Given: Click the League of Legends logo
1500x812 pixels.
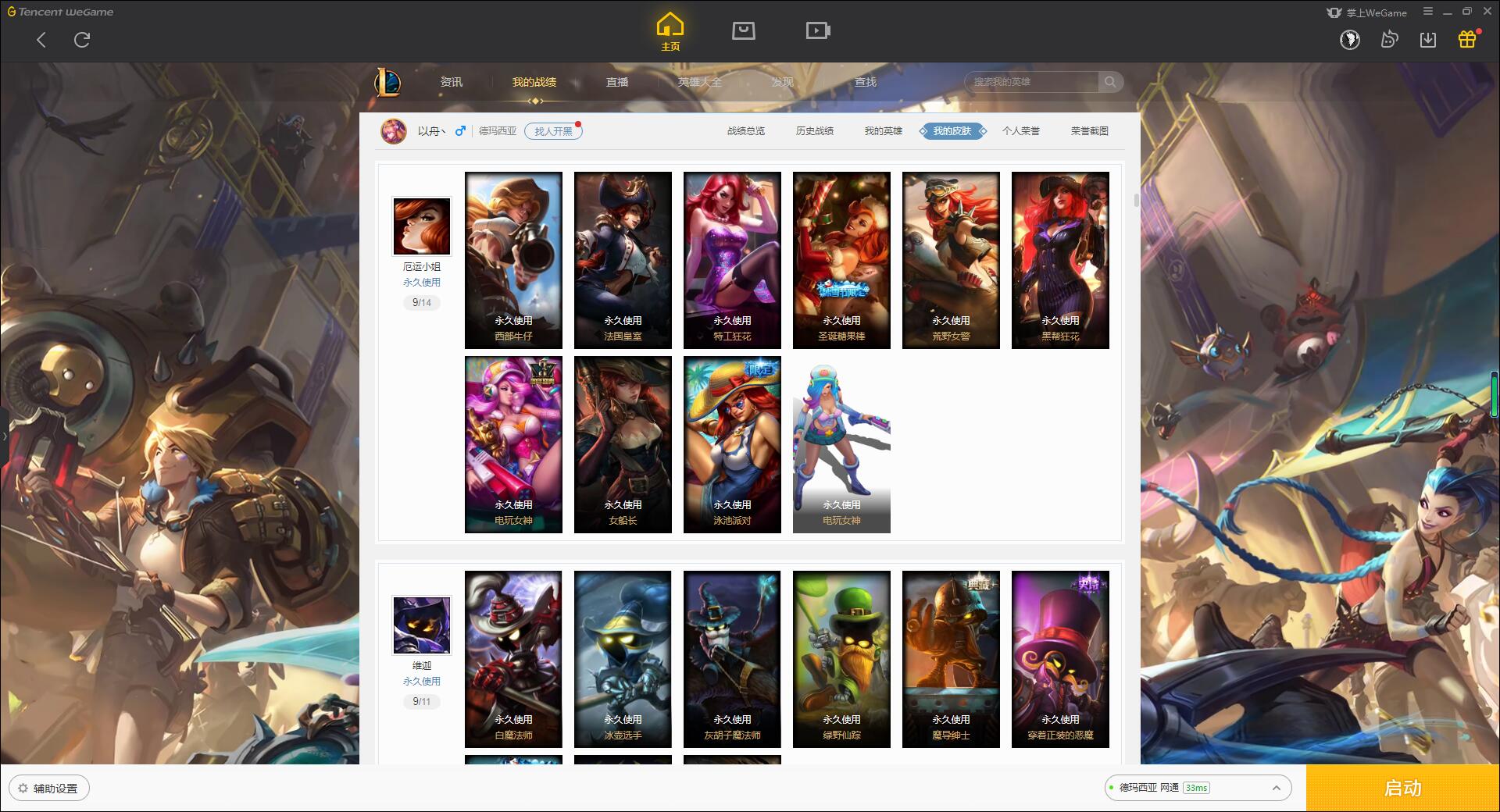Looking at the screenshot, I should pyautogui.click(x=387, y=82).
